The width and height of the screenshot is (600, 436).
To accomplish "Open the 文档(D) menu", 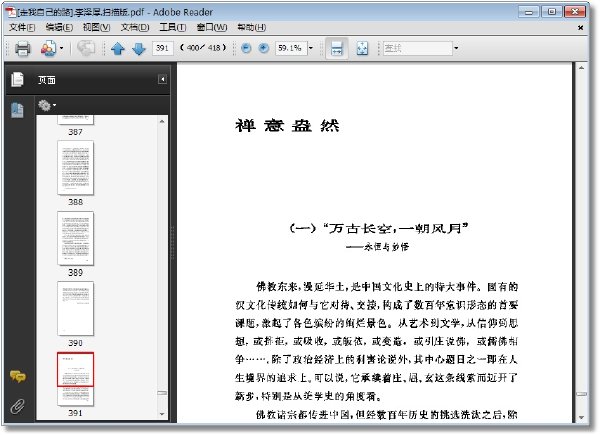I will pos(135,28).
